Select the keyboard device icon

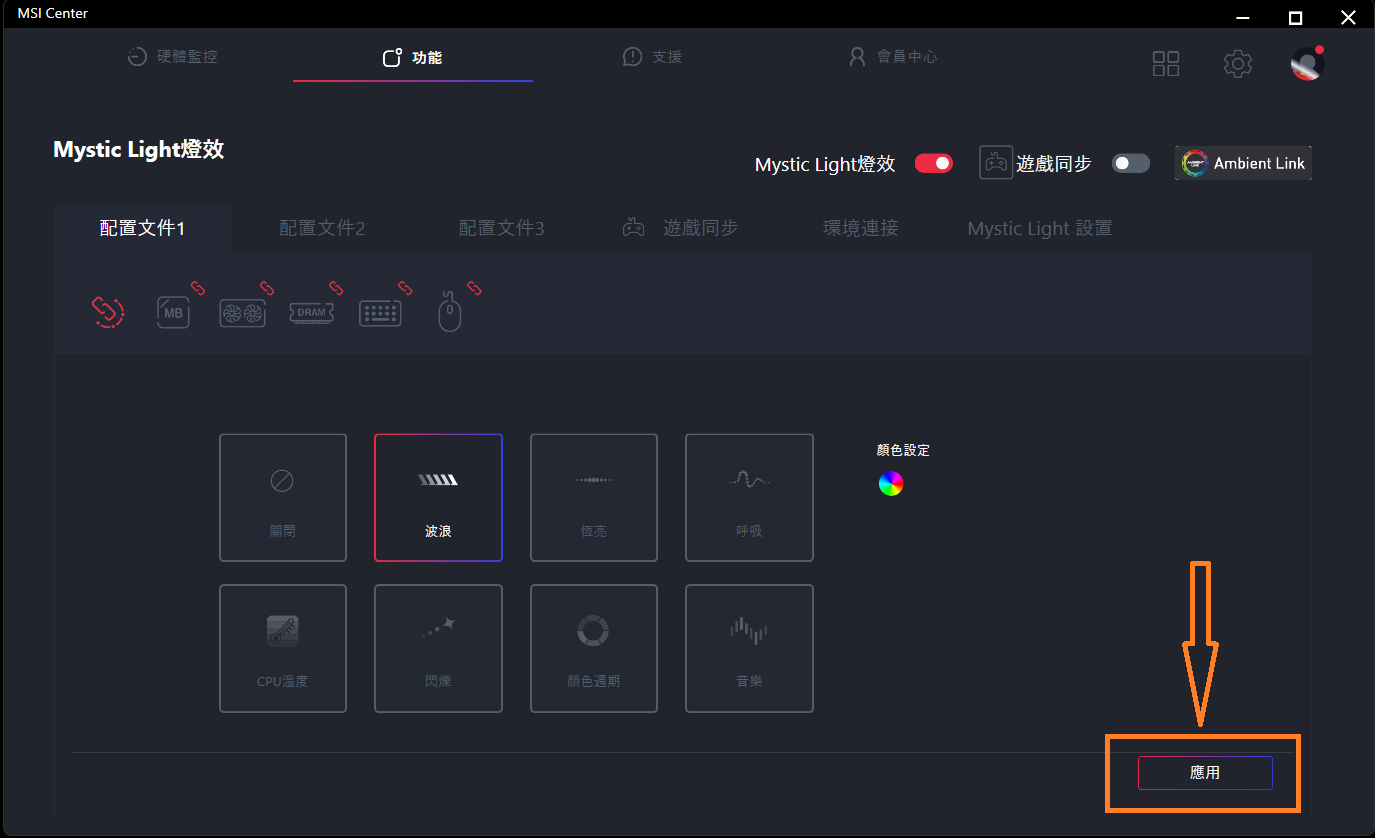pyautogui.click(x=380, y=313)
